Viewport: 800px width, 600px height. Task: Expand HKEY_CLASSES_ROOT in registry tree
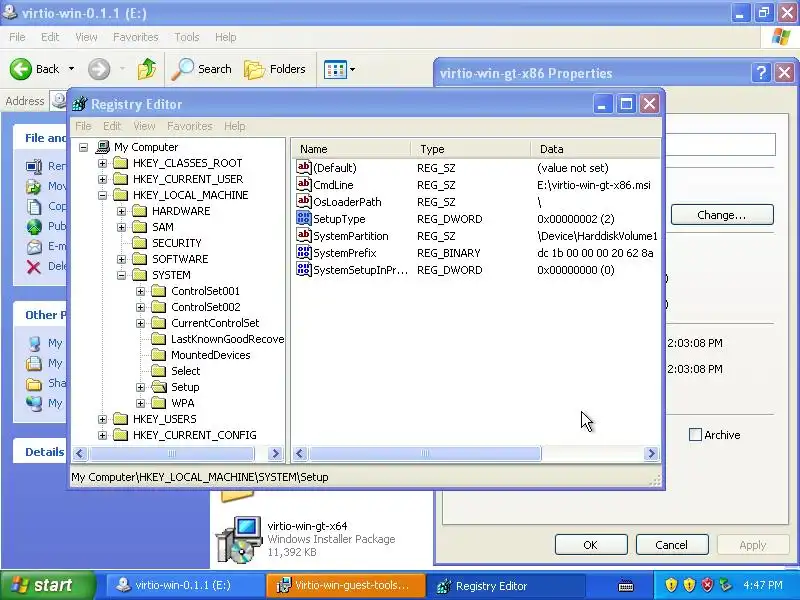[103, 163]
